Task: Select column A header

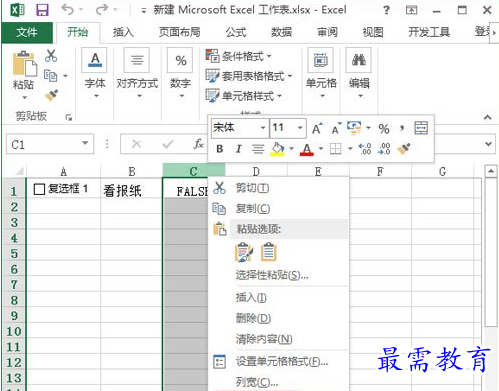Action: (x=63, y=171)
